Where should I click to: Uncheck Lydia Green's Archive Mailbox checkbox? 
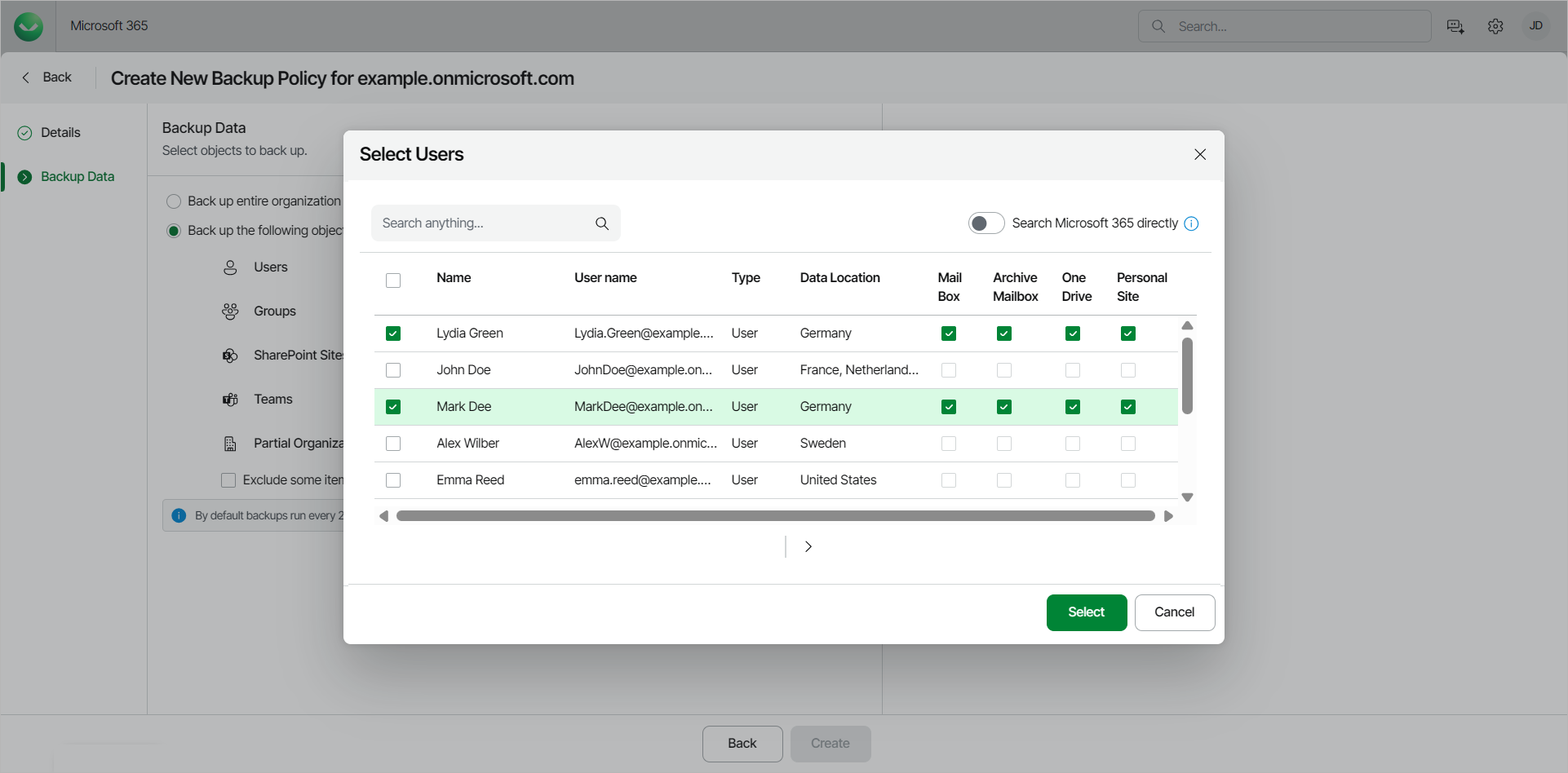[1004, 333]
